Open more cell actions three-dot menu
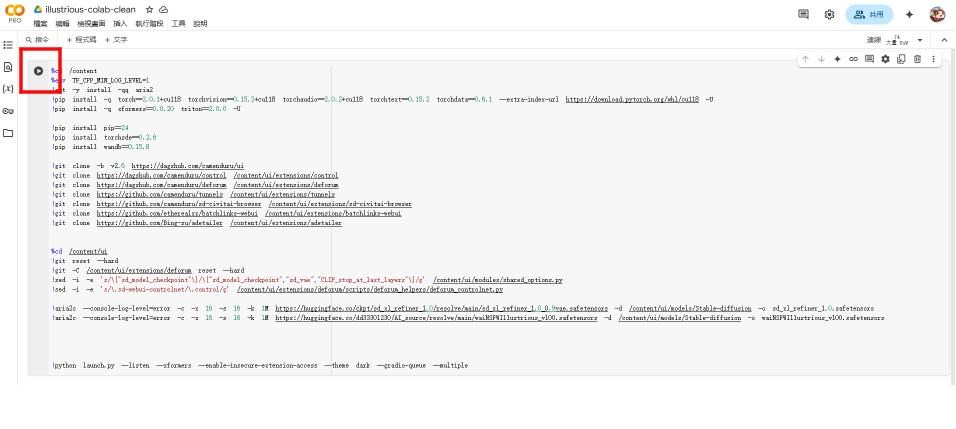 point(934,59)
